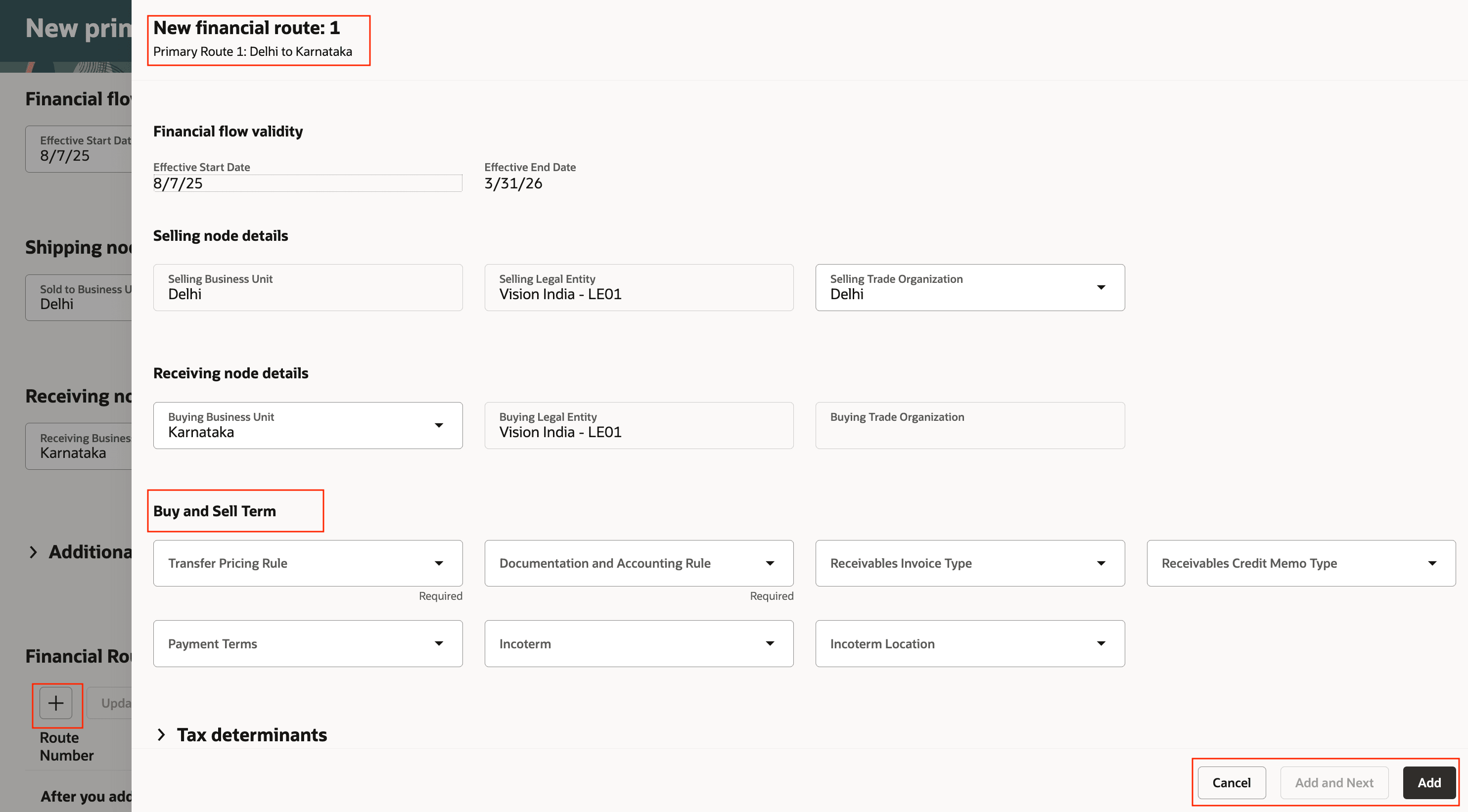
Task: Expand the Additional section chevron
Action: coord(34,551)
